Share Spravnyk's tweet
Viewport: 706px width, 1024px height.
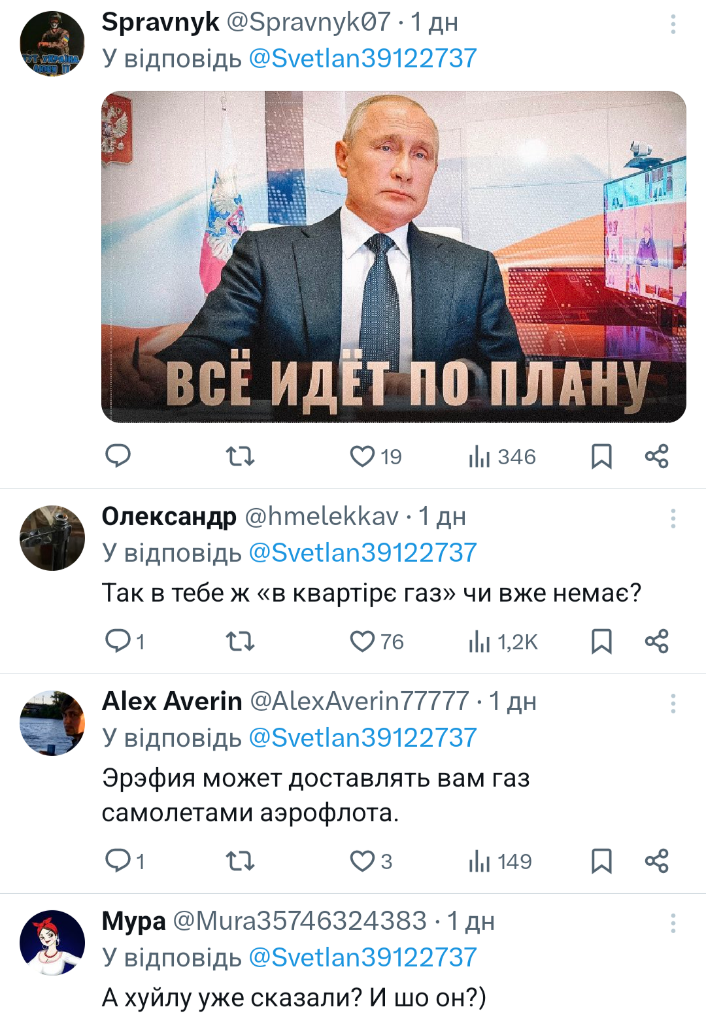point(656,456)
